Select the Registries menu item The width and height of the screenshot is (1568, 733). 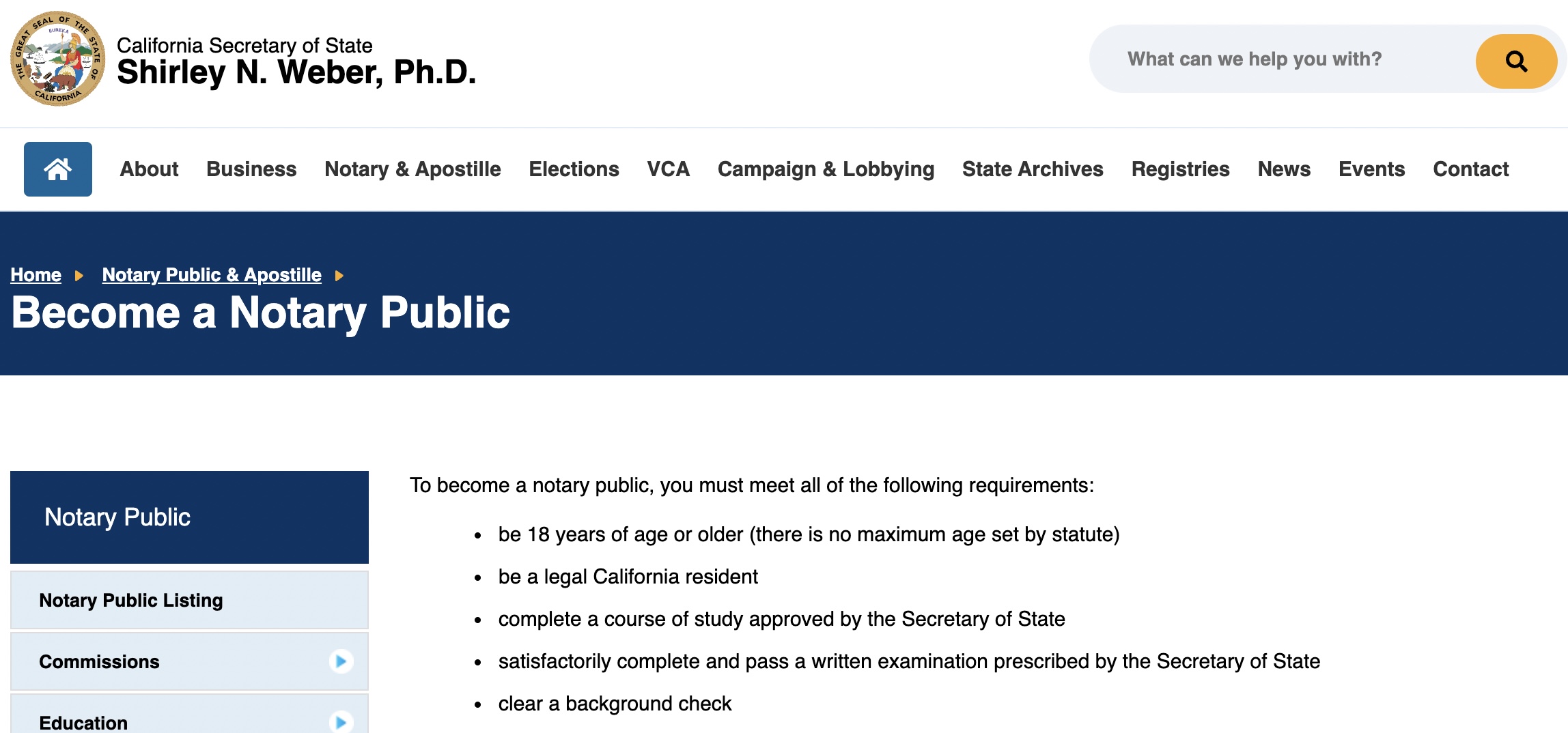click(x=1180, y=169)
